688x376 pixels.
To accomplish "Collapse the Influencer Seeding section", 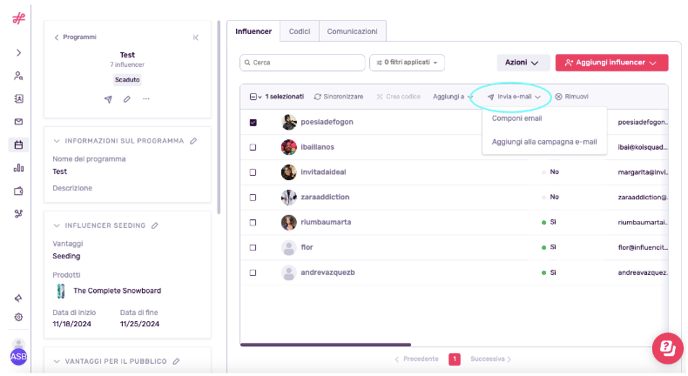I will (56, 226).
